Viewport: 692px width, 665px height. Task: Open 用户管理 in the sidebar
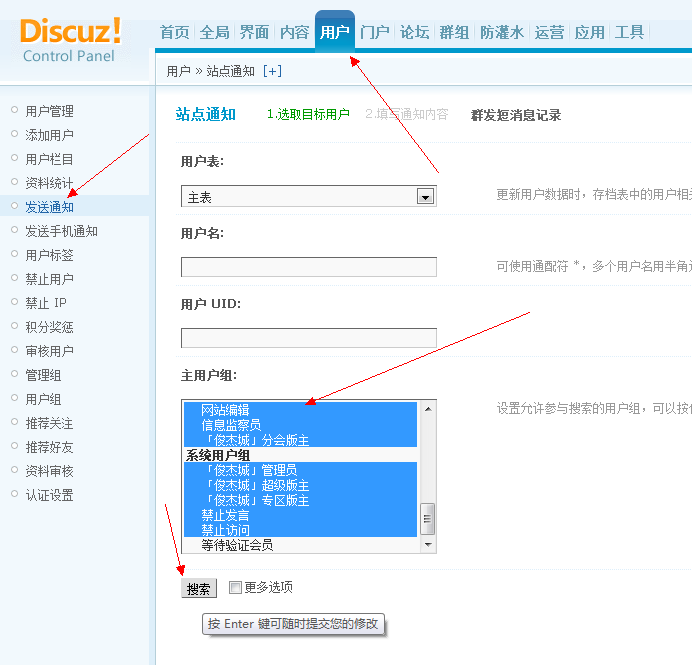(49, 111)
